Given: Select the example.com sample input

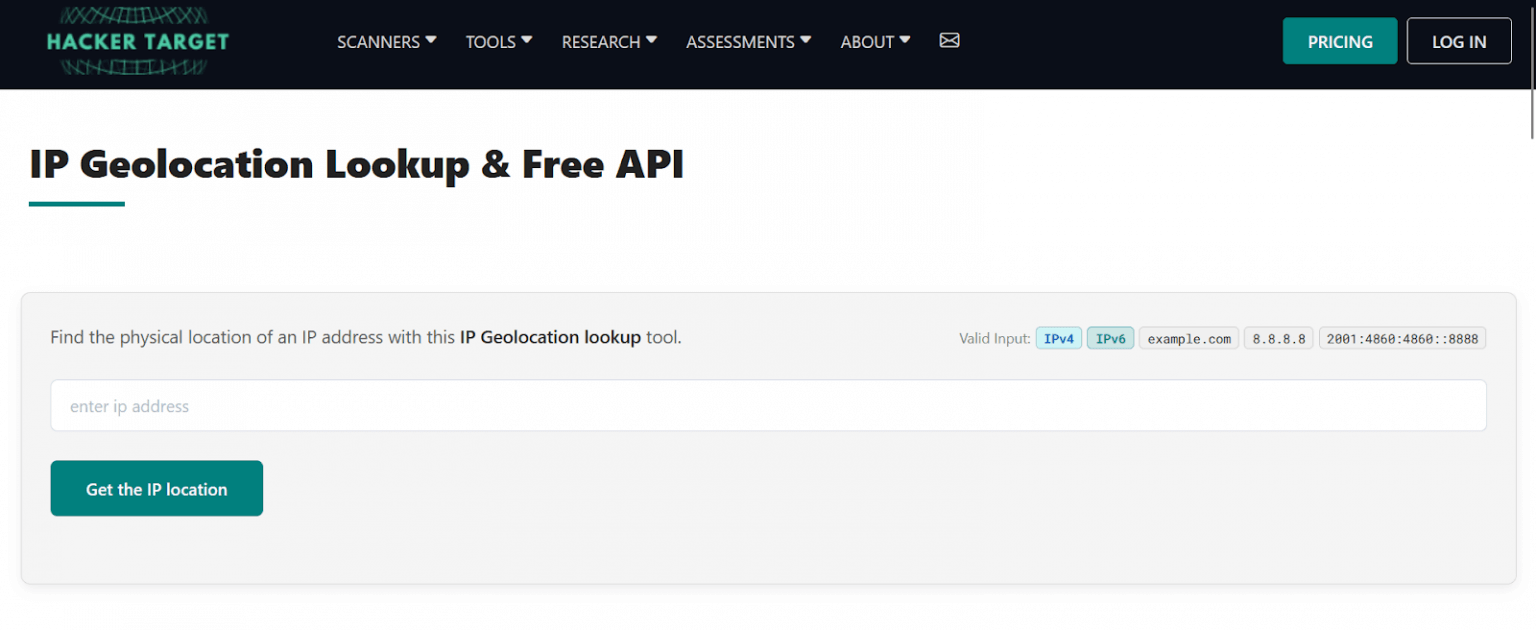Looking at the screenshot, I should coord(1188,338).
